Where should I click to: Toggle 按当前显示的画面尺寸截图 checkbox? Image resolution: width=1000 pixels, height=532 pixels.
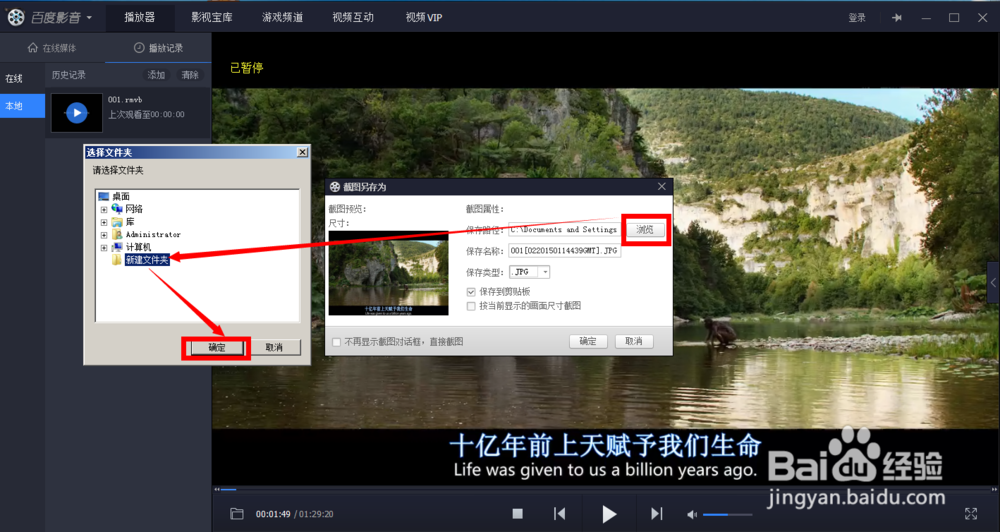(471, 306)
